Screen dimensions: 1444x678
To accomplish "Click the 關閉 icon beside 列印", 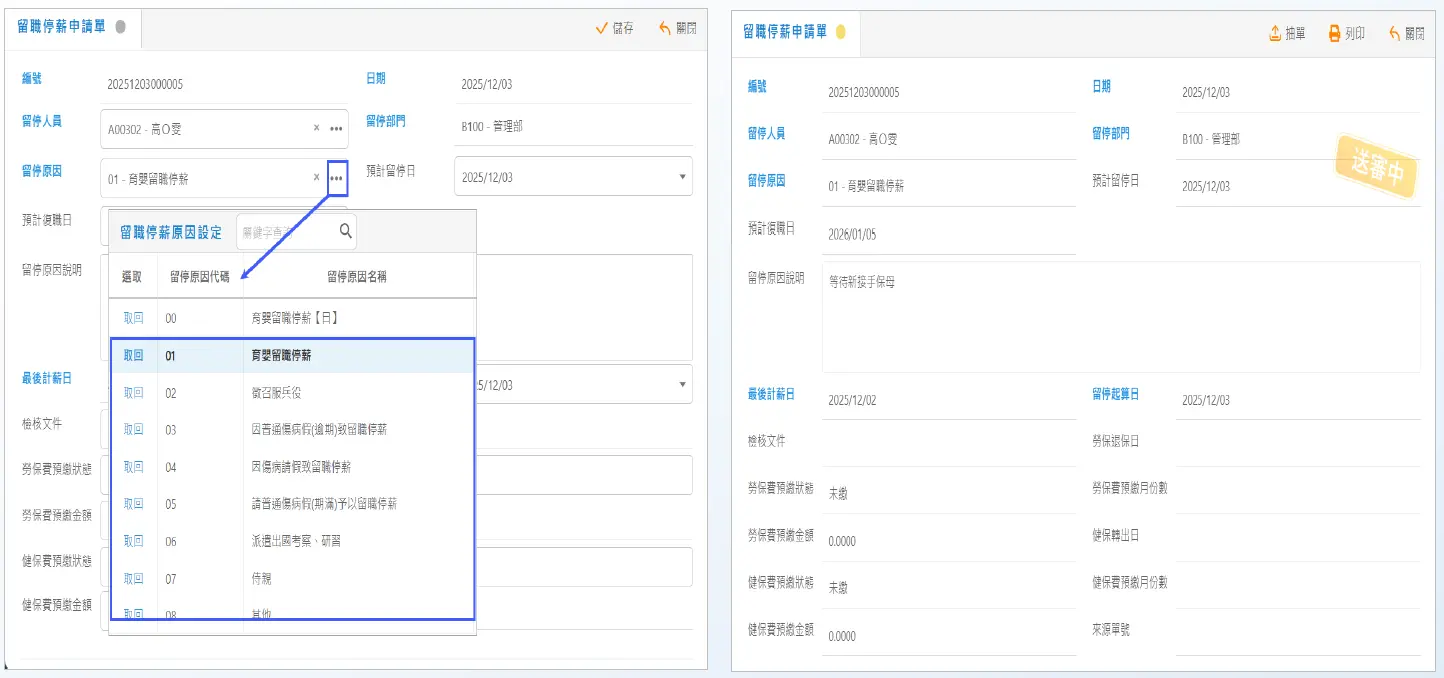I will [1394, 33].
